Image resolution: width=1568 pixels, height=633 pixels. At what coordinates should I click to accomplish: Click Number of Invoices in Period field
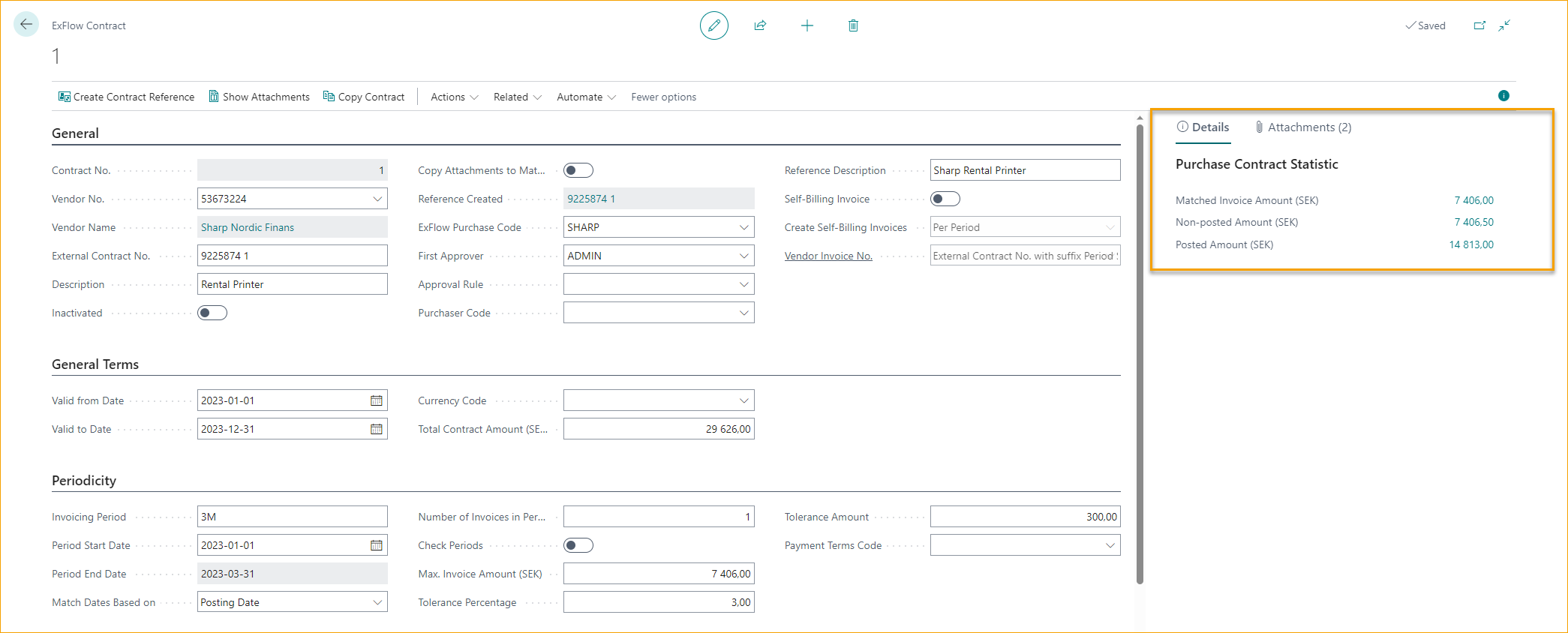(x=659, y=517)
